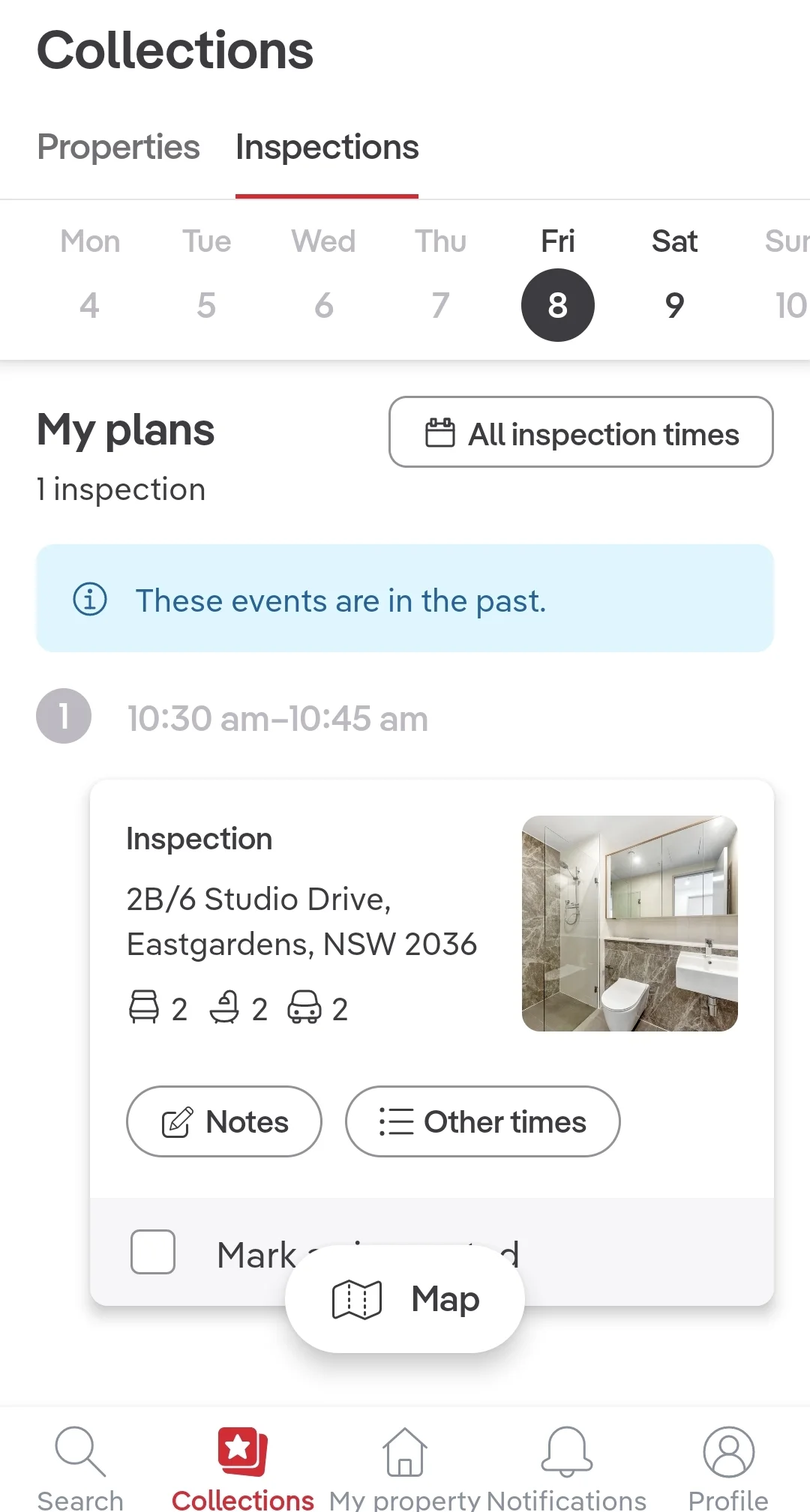Select Friday 8 date circle
The height and width of the screenshot is (1512, 810).
pos(558,305)
